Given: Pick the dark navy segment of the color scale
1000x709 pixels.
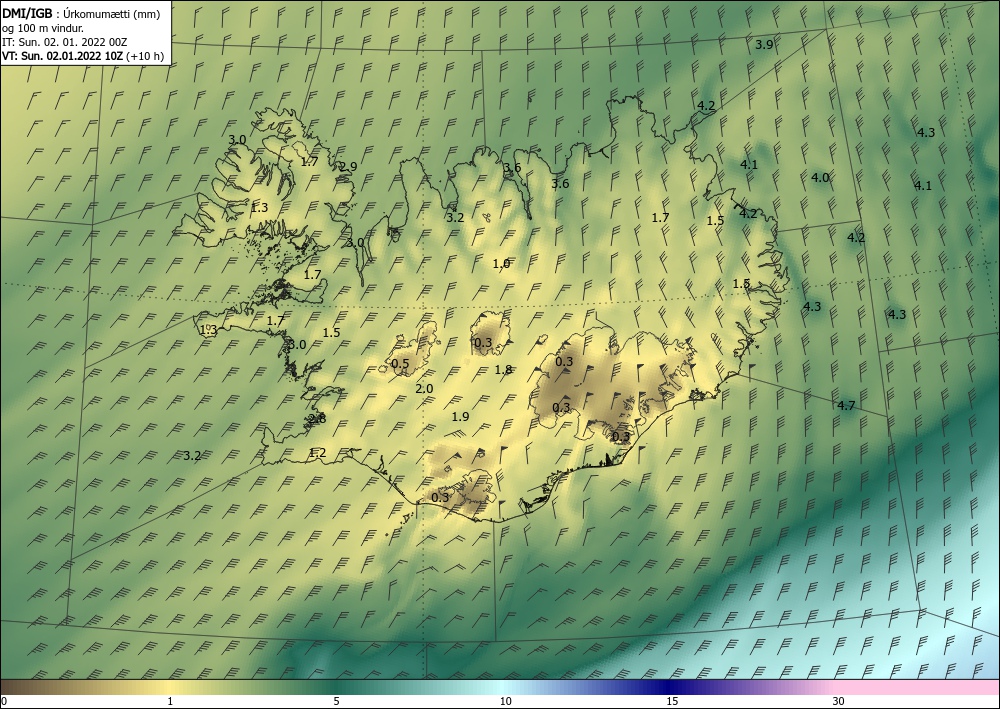Looking at the screenshot, I should pos(670,687).
